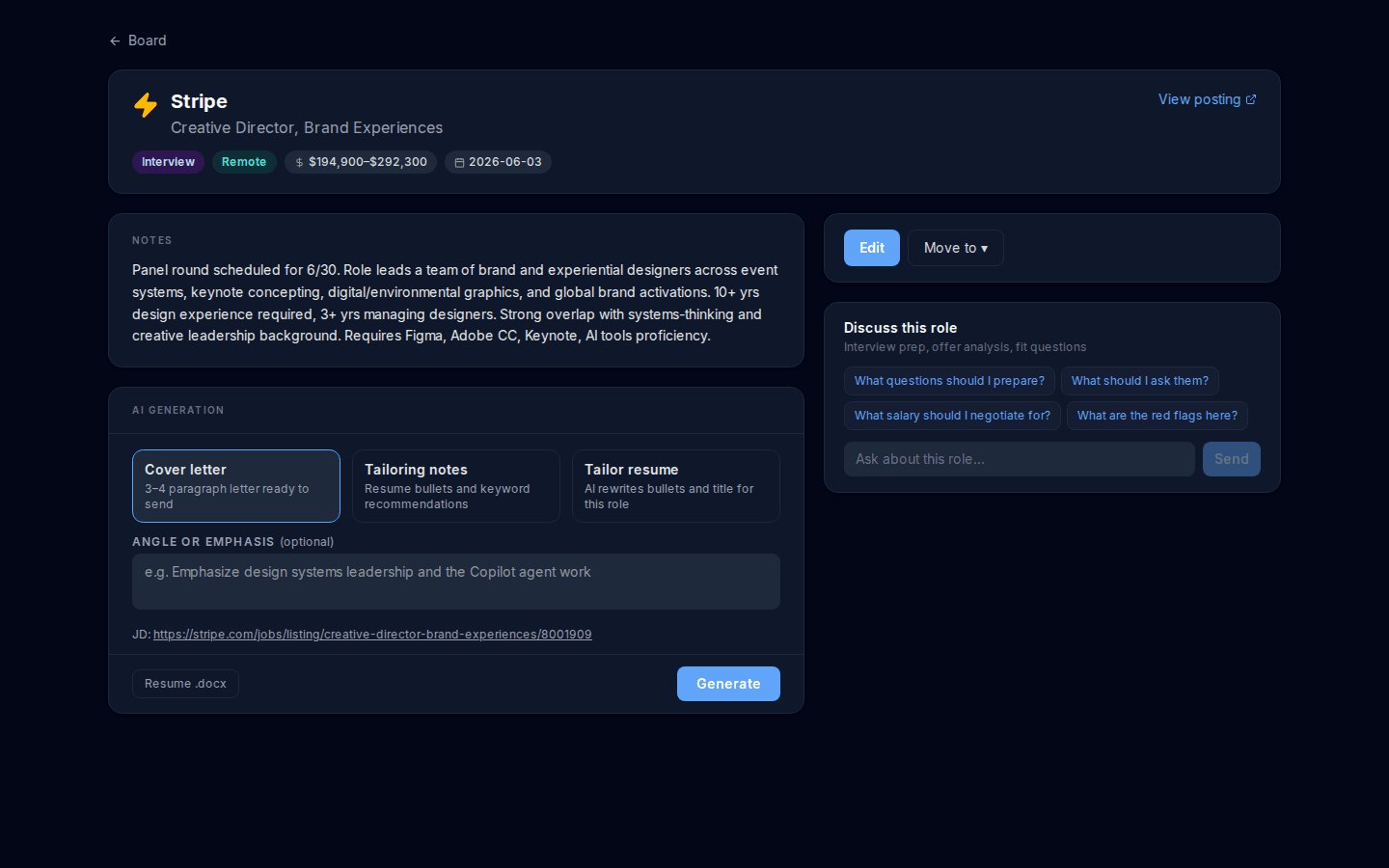
Task: Click the 2026-06-03 date chip
Action: 498,162
